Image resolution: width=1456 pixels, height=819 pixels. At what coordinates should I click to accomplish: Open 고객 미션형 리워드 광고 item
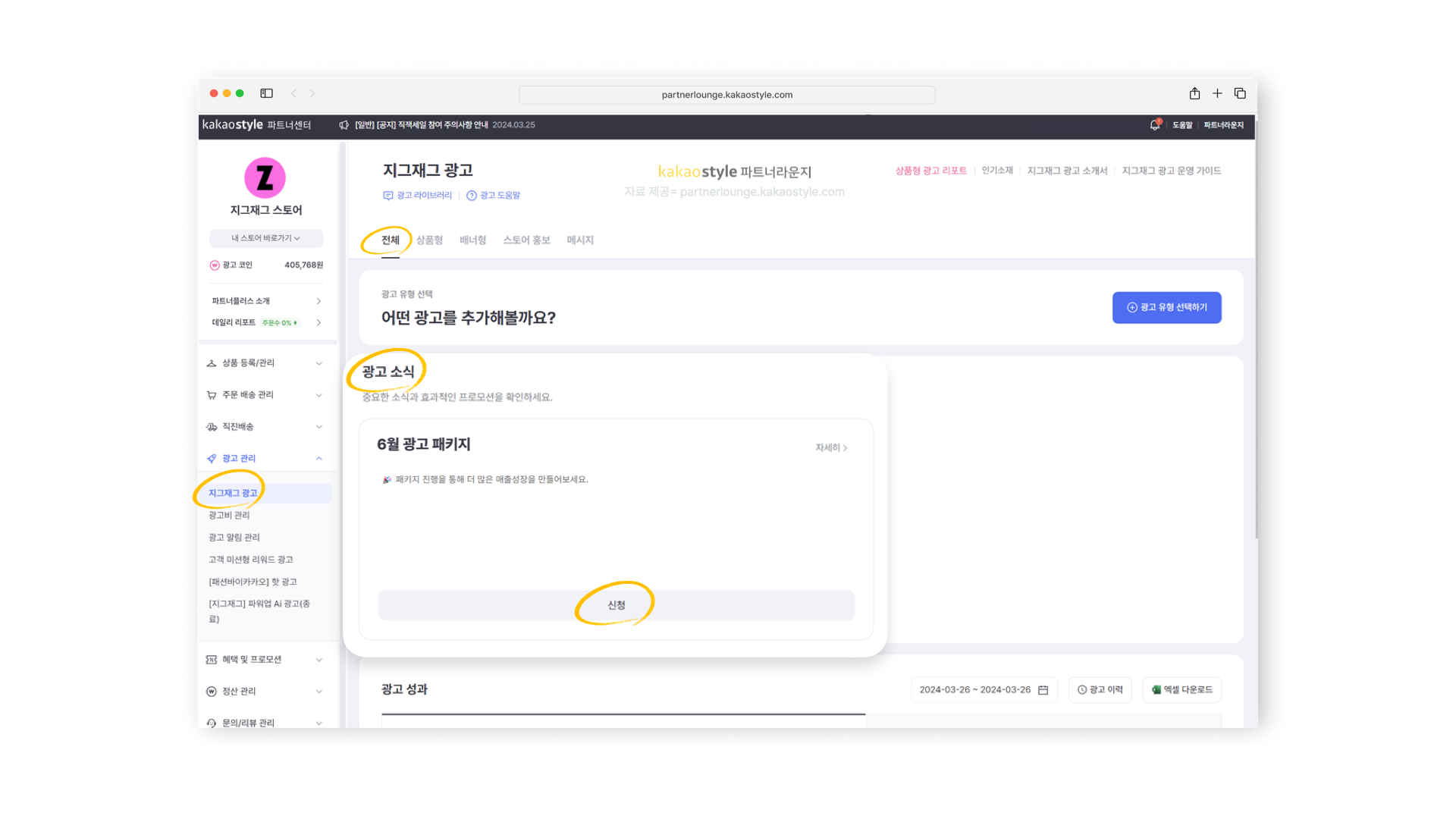[x=251, y=560]
